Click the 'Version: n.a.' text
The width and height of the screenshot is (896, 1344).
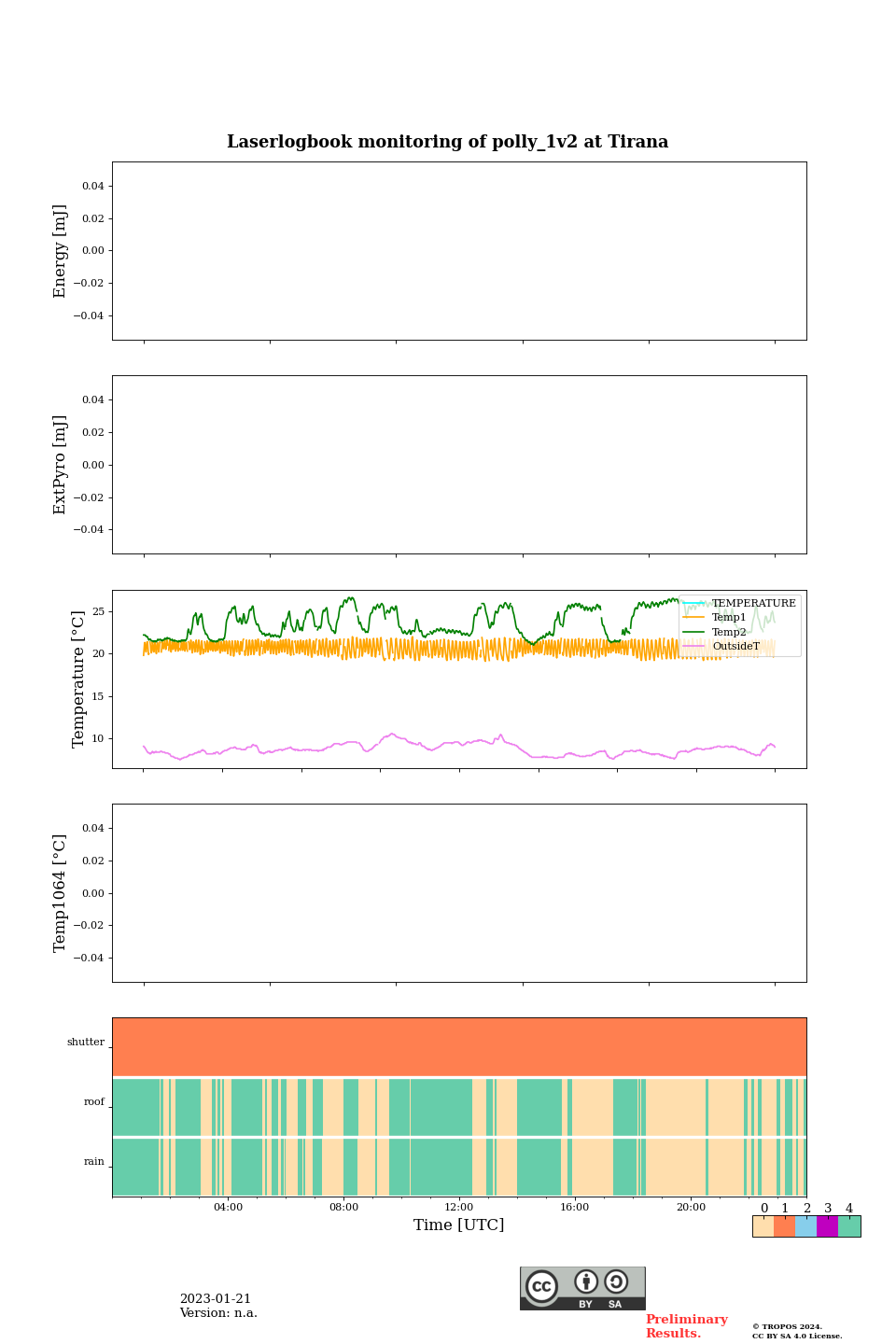tap(218, 1313)
